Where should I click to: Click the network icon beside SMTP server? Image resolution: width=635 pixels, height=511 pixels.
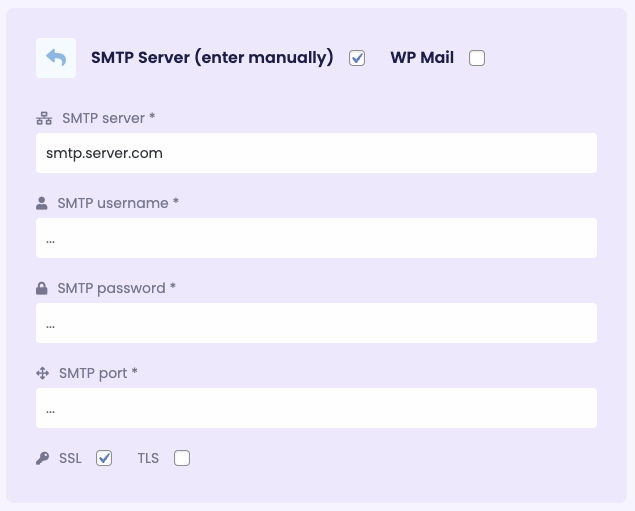44,118
